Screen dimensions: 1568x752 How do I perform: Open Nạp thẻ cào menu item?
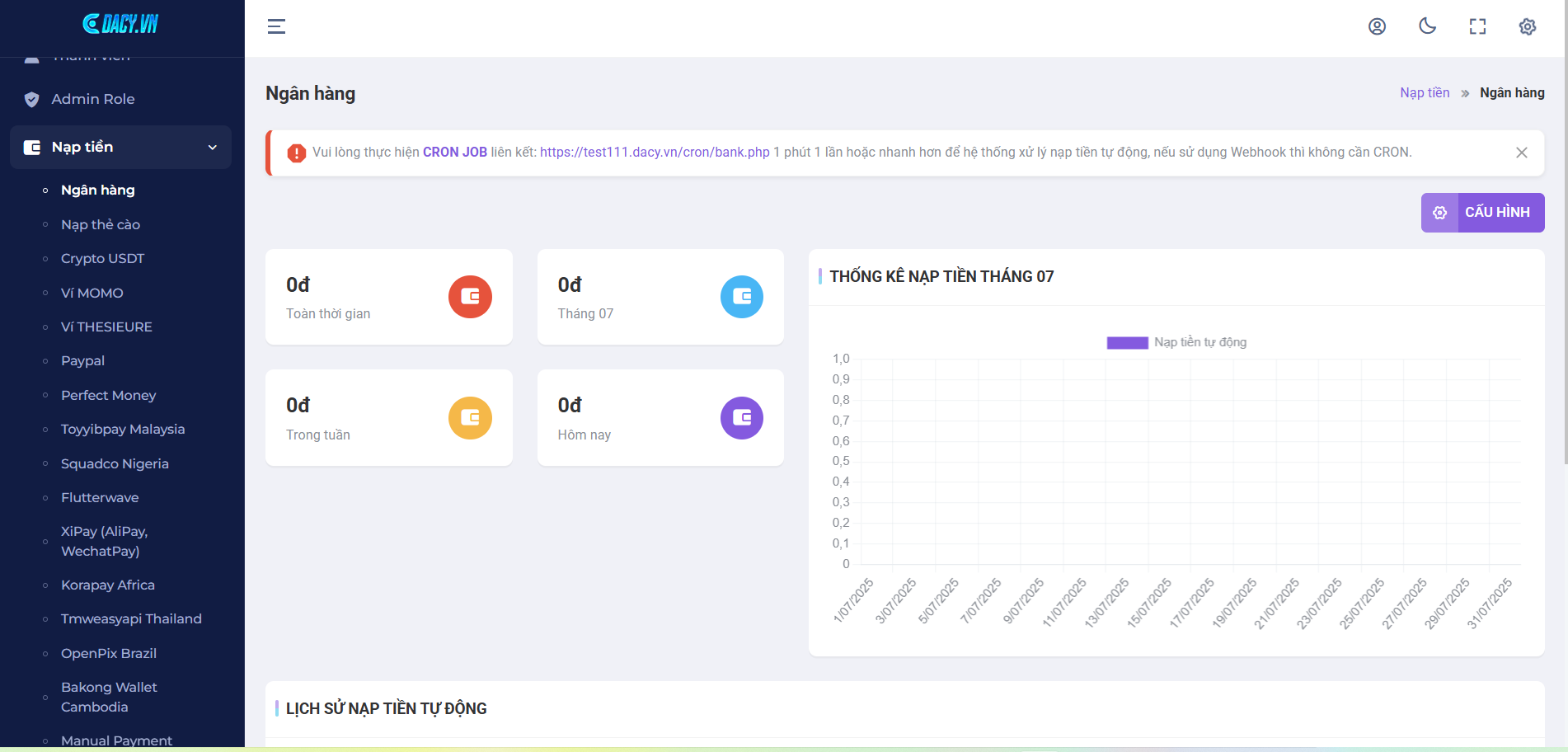point(101,224)
